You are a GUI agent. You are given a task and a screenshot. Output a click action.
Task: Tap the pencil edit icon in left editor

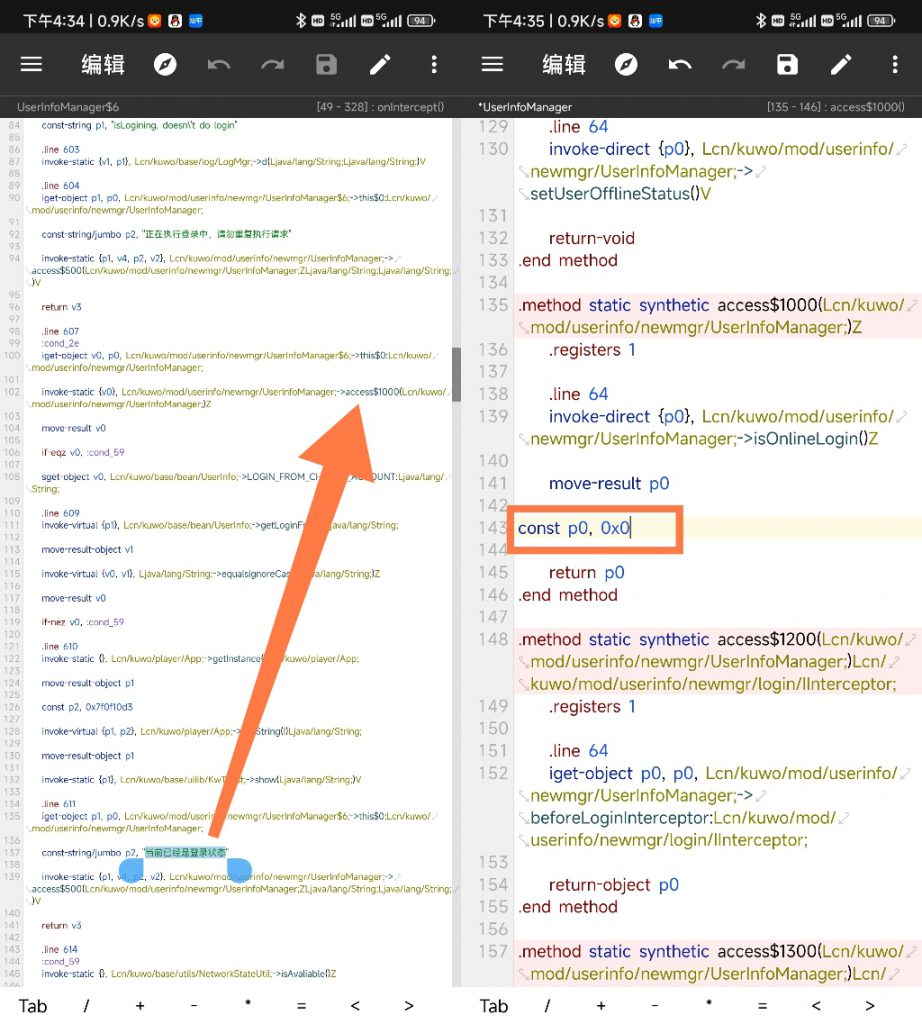pos(380,65)
